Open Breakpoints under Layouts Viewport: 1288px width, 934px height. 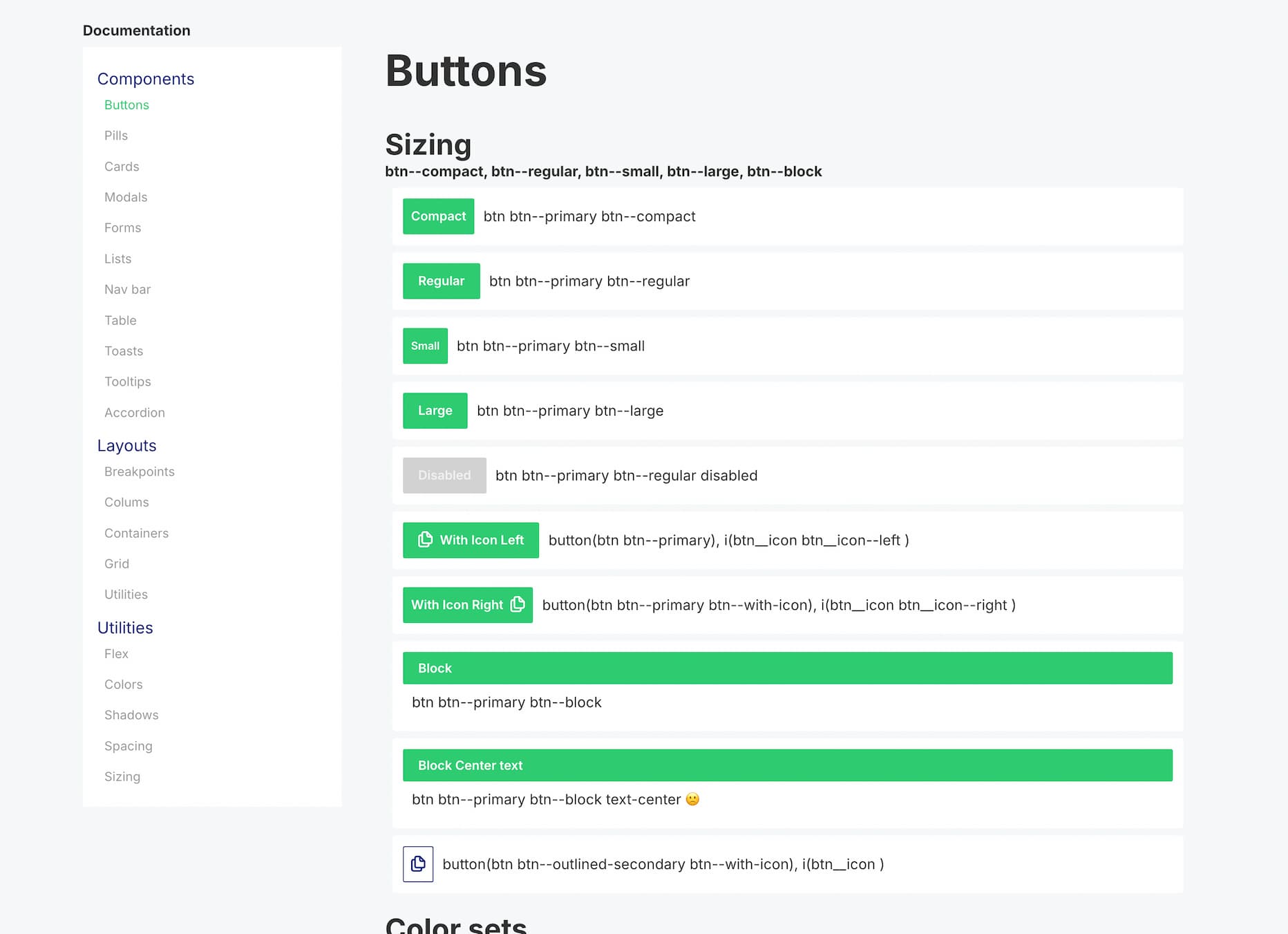click(140, 471)
